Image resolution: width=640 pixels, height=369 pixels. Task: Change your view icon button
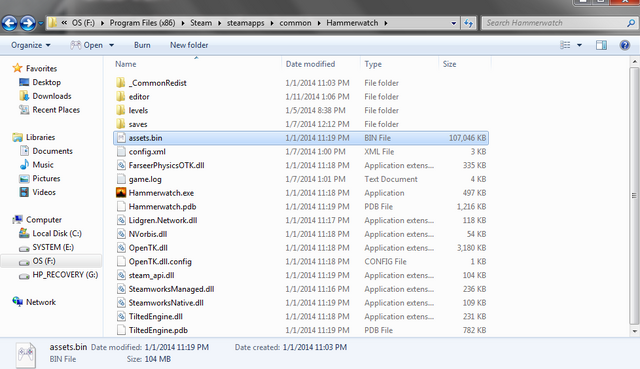tap(565, 45)
